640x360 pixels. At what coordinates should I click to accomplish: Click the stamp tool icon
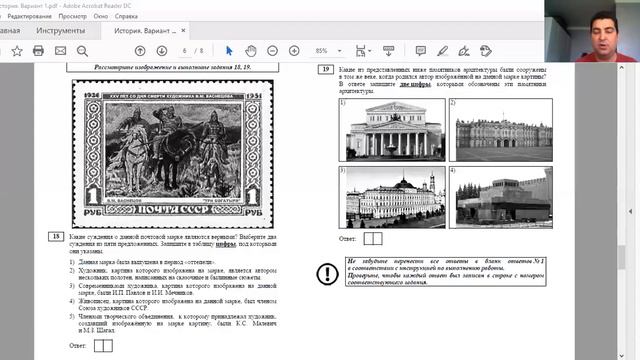pyautogui.click(x=486, y=51)
